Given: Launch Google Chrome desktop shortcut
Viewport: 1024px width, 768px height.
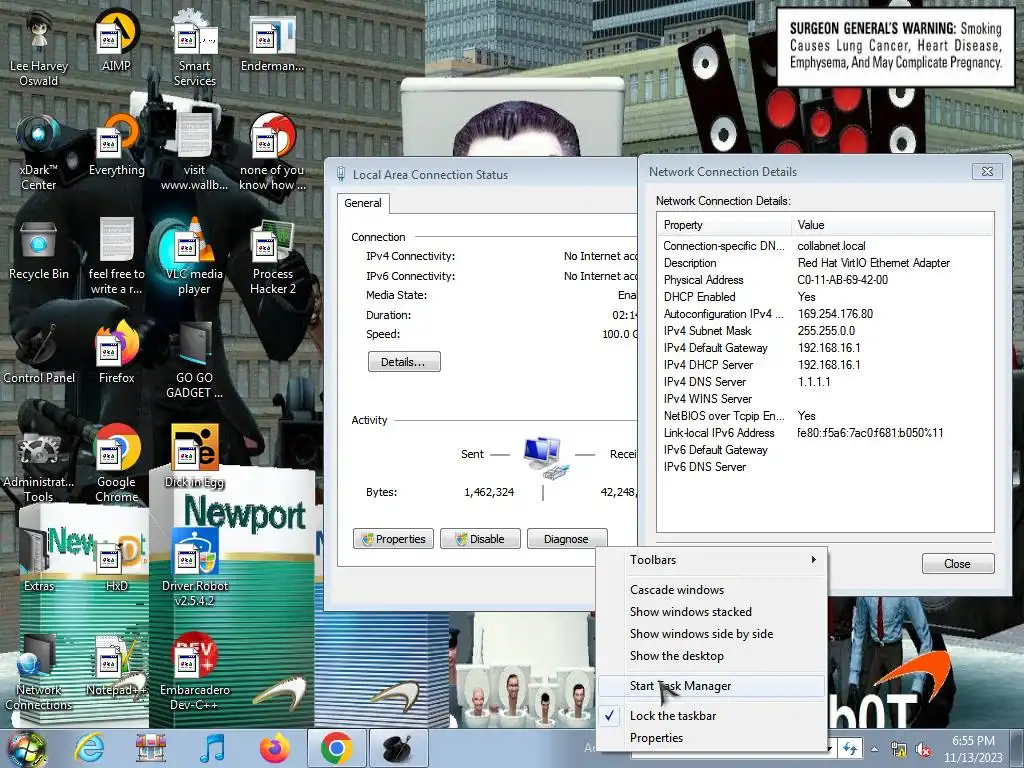Looking at the screenshot, I should [x=116, y=464].
